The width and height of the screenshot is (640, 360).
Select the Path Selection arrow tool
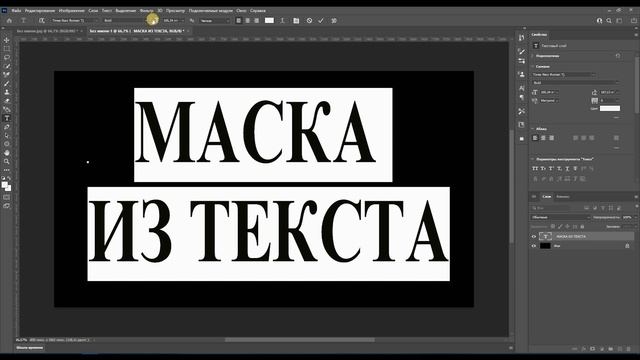tap(7, 136)
